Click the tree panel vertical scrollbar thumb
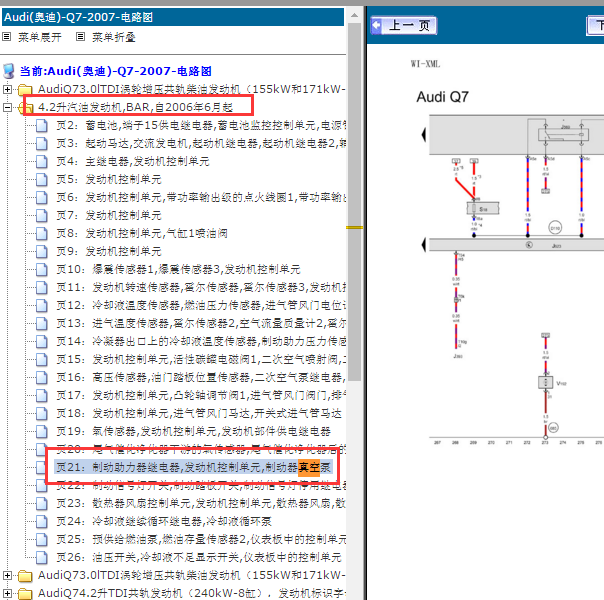The height and width of the screenshot is (600, 604). pyautogui.click(x=354, y=202)
